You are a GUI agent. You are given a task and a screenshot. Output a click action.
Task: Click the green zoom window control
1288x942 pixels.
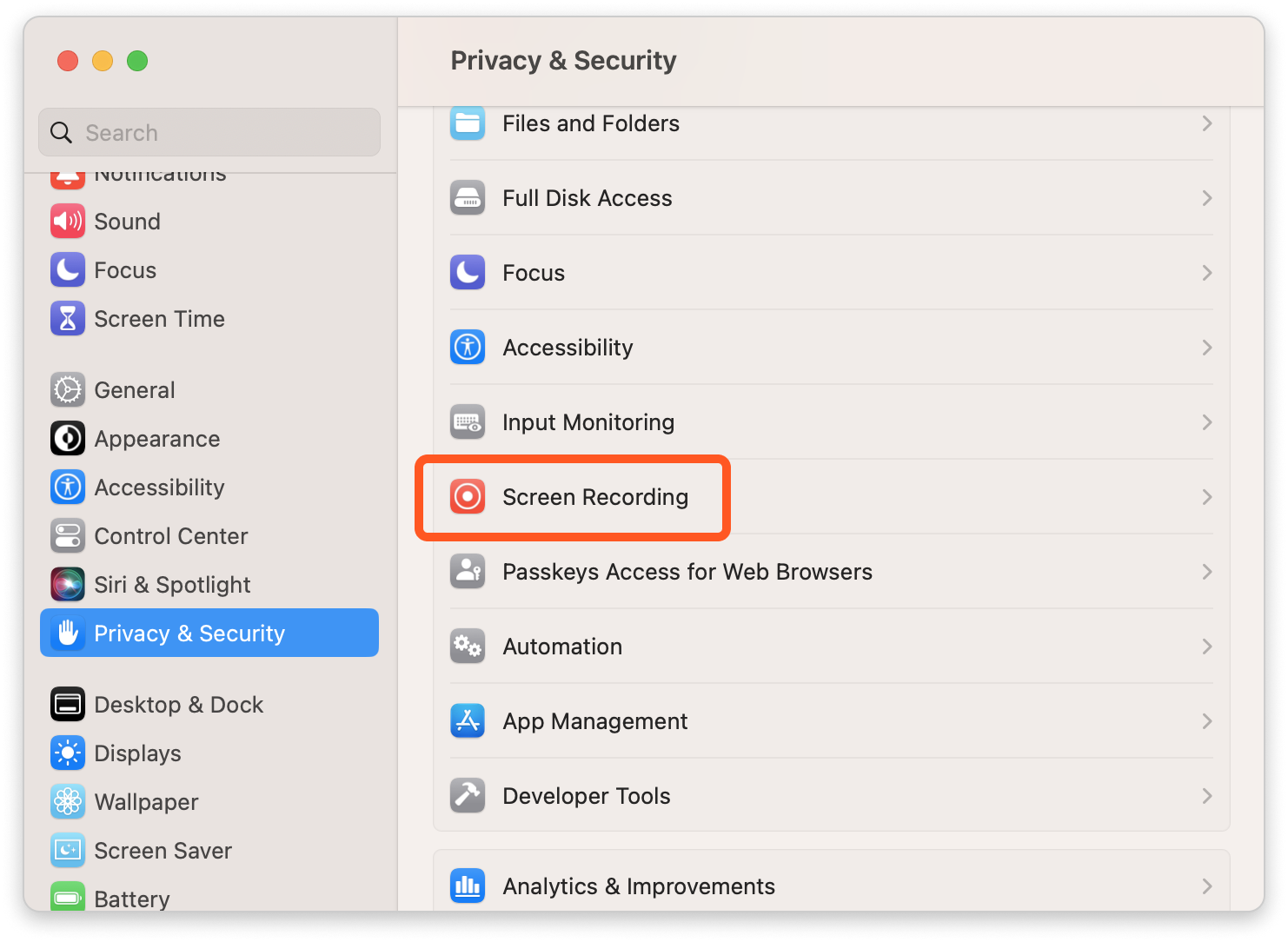pyautogui.click(x=136, y=61)
